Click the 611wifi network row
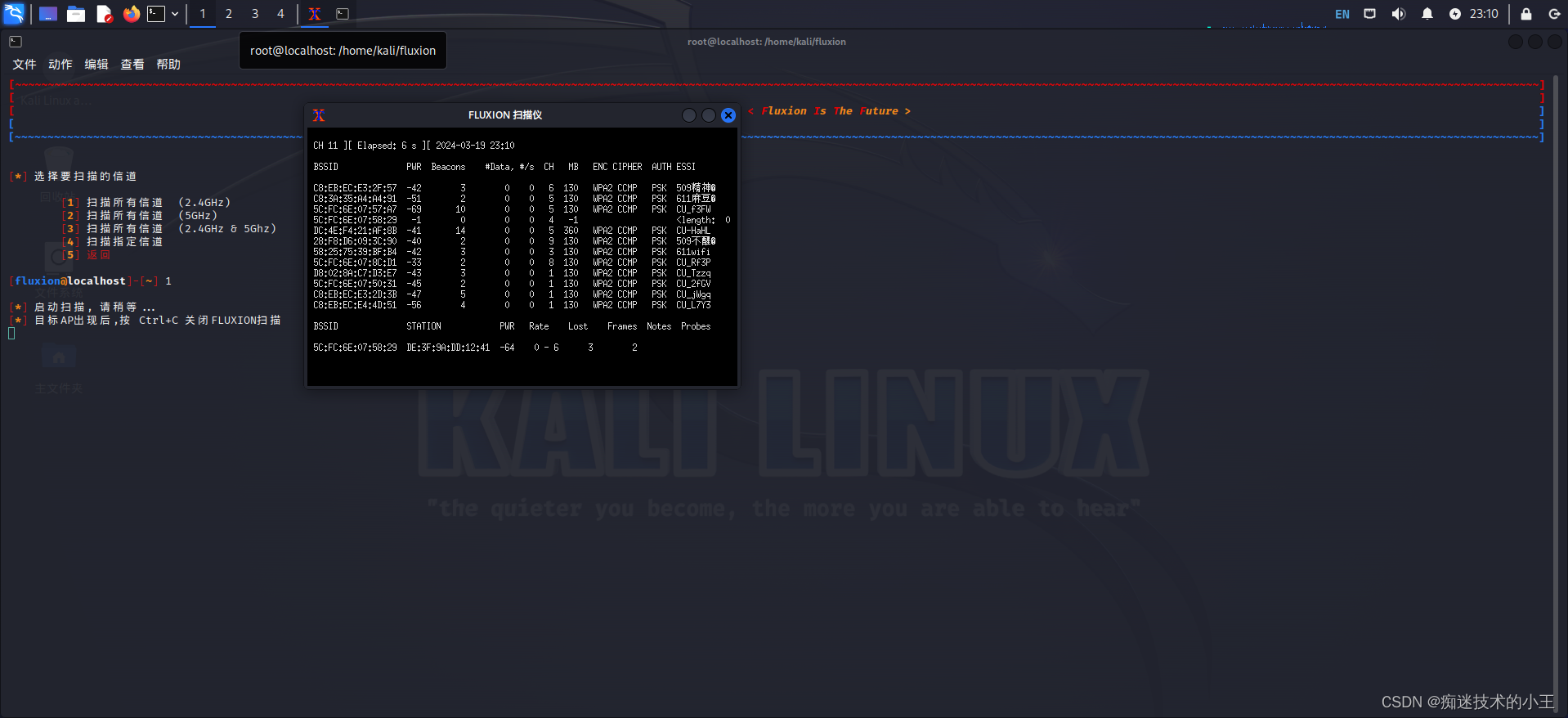 [x=512, y=252]
